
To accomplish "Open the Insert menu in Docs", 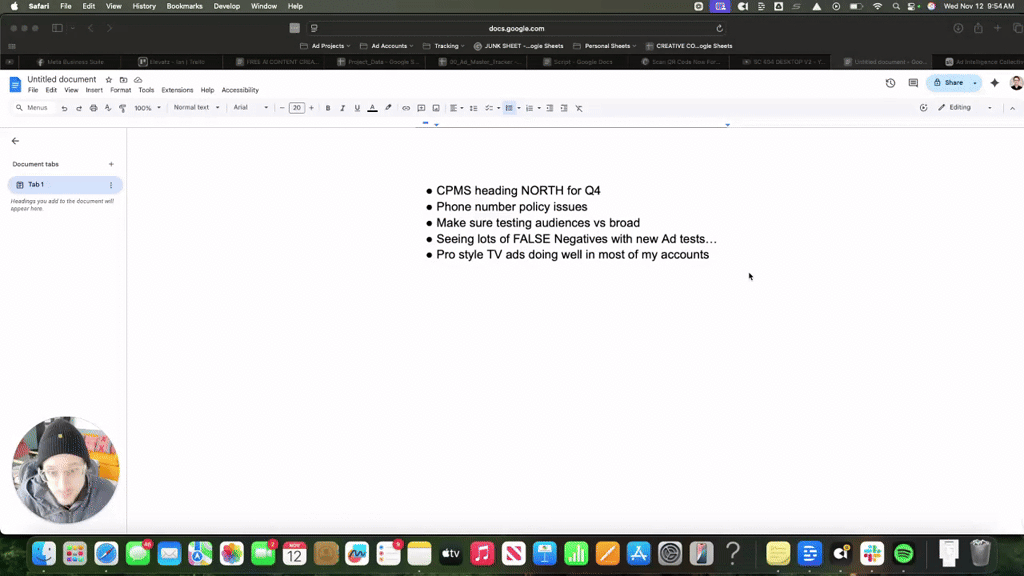I will [x=94, y=90].
